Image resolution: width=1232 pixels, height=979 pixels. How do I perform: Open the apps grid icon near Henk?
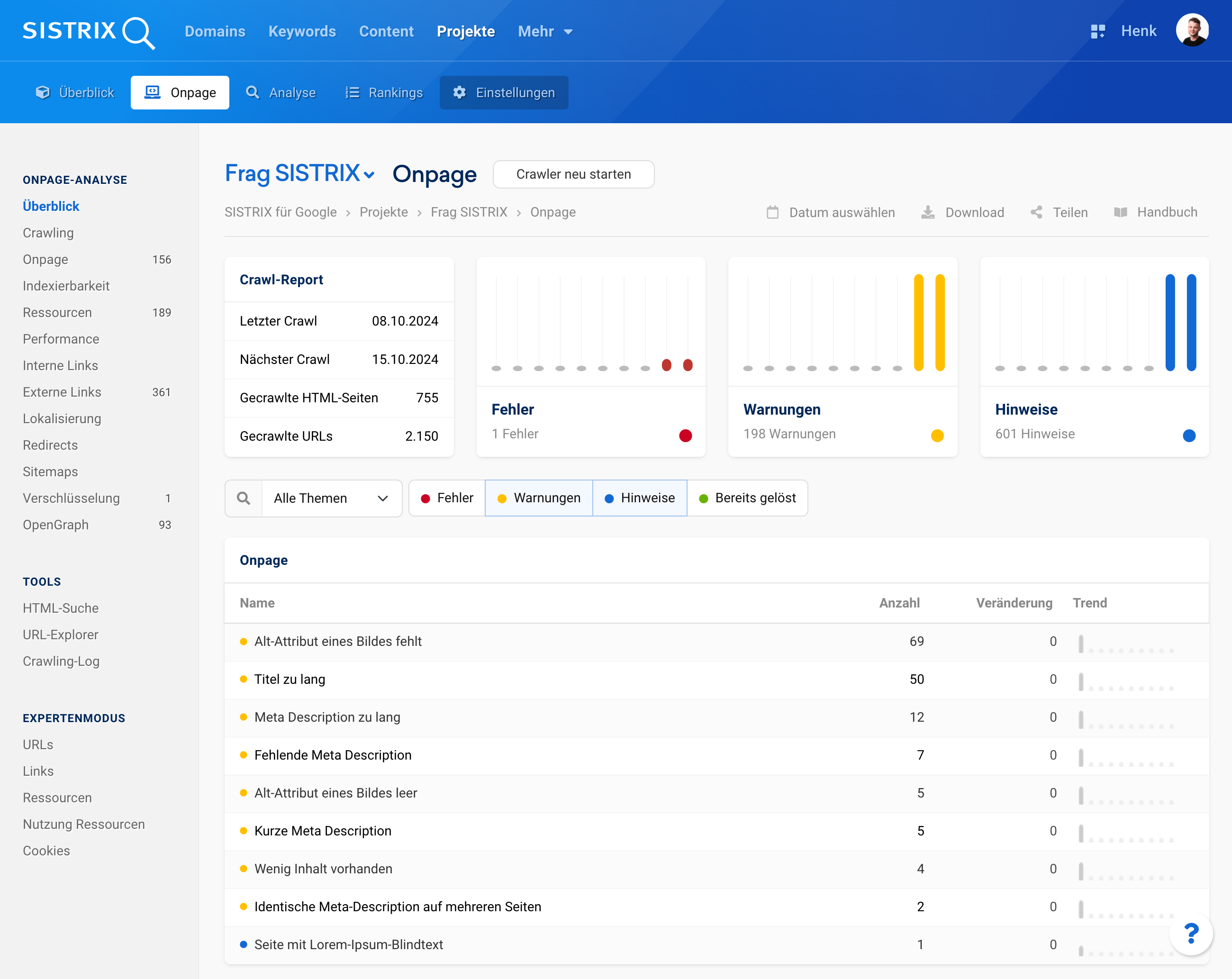coord(1098,31)
